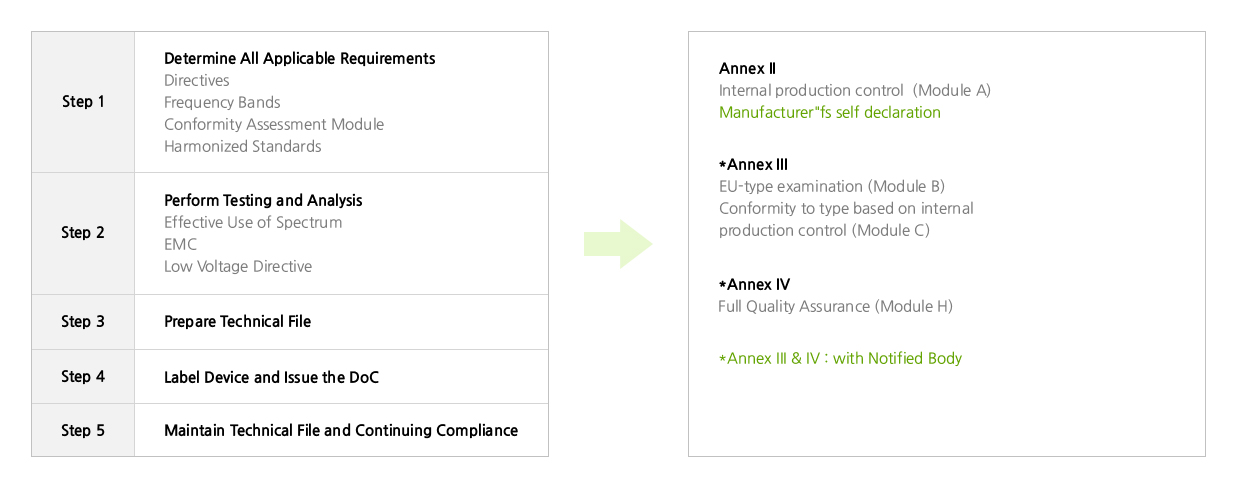Select the Step 2 cell

point(83,233)
